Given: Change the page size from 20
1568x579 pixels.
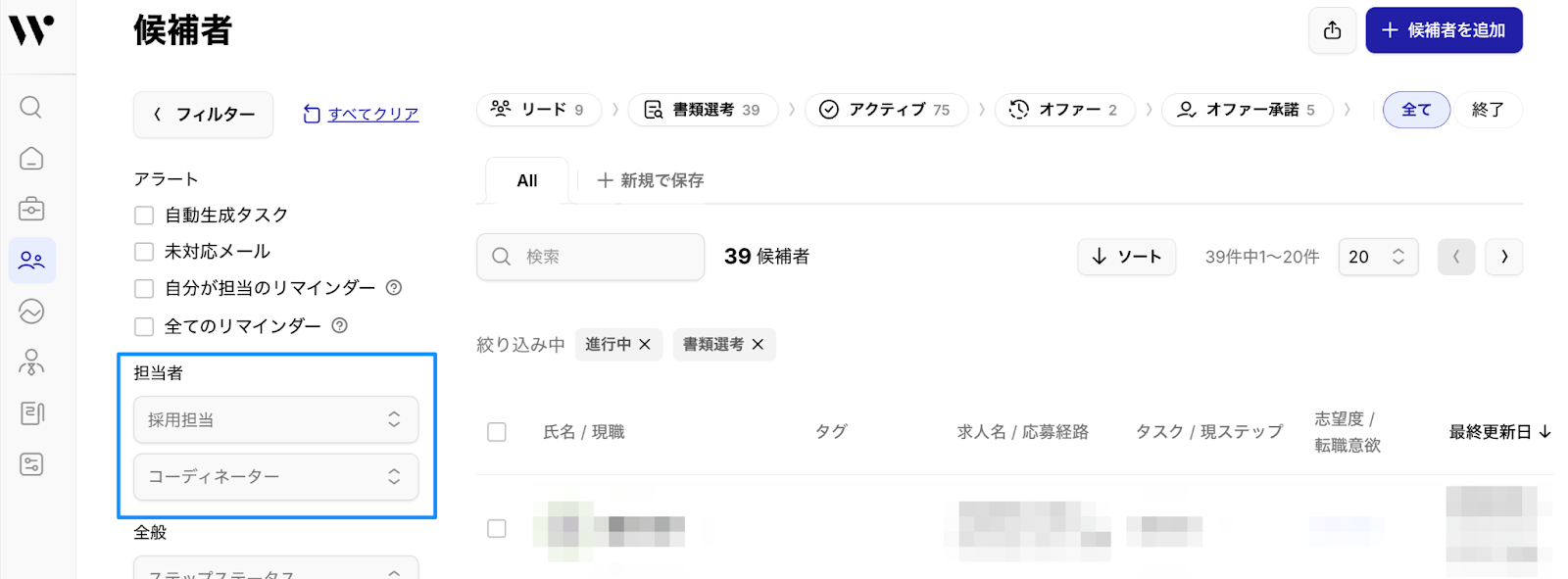Looking at the screenshot, I should point(1377,257).
